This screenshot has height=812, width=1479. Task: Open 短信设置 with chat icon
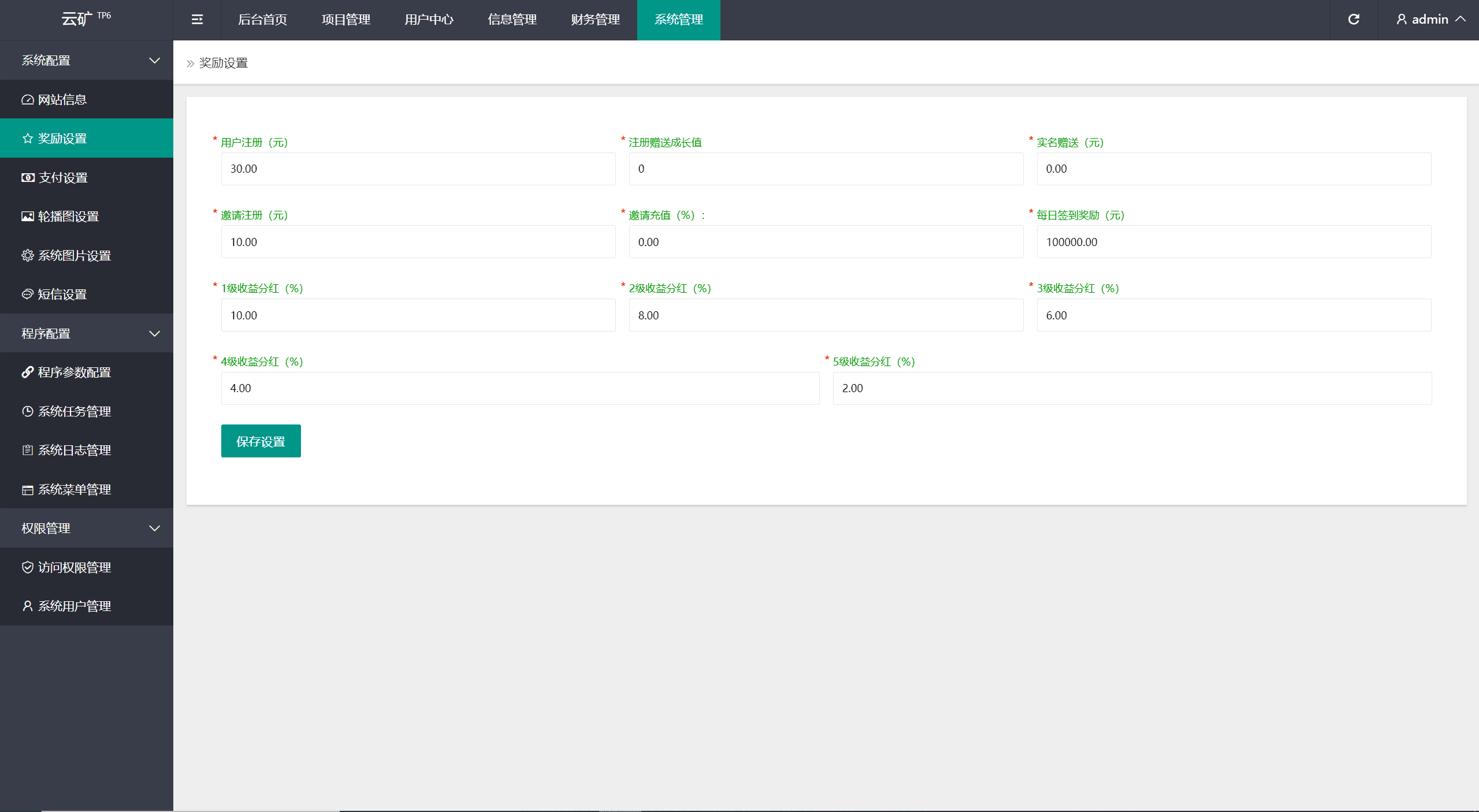(62, 295)
